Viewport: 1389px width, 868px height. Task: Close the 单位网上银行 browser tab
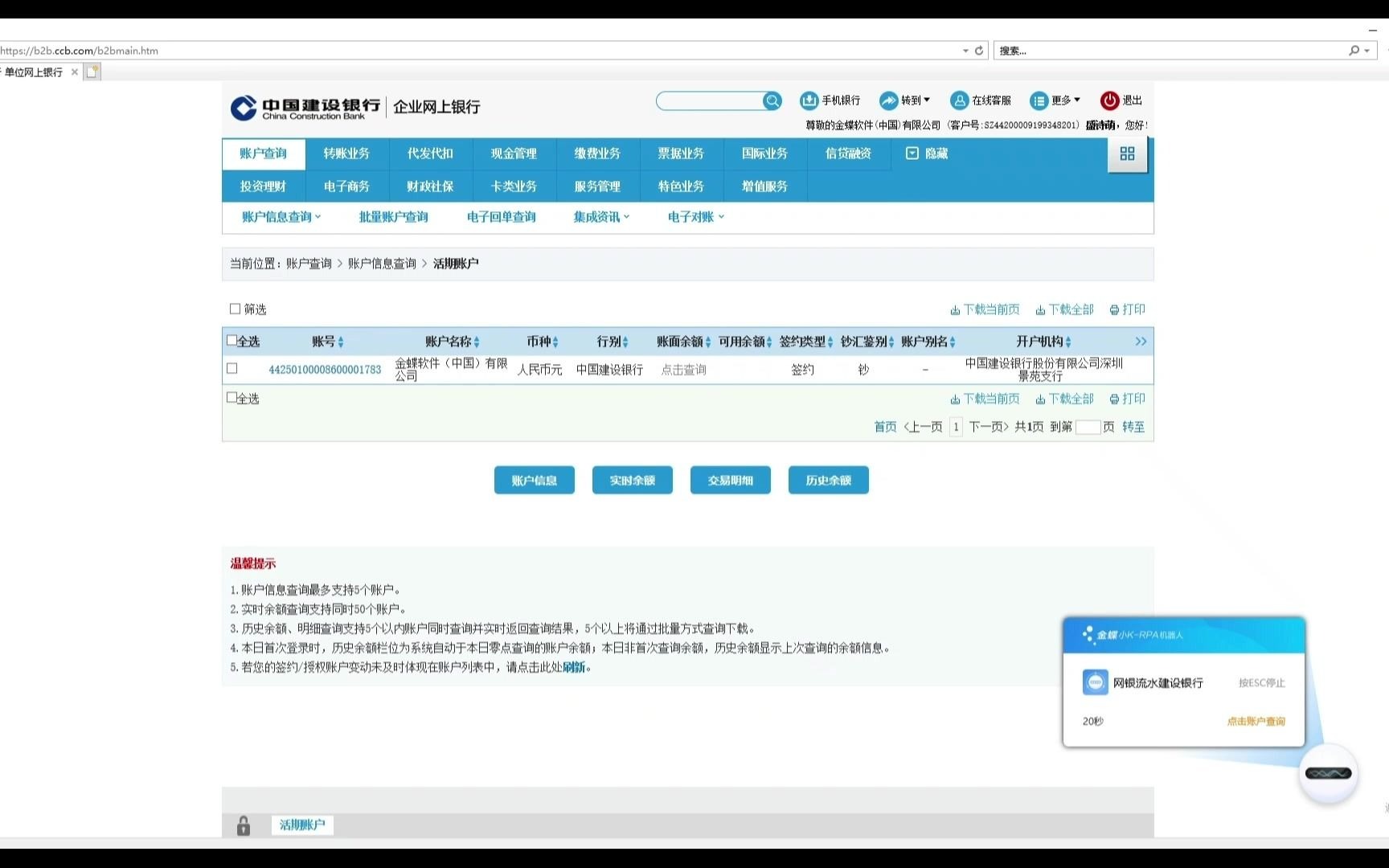(x=75, y=72)
